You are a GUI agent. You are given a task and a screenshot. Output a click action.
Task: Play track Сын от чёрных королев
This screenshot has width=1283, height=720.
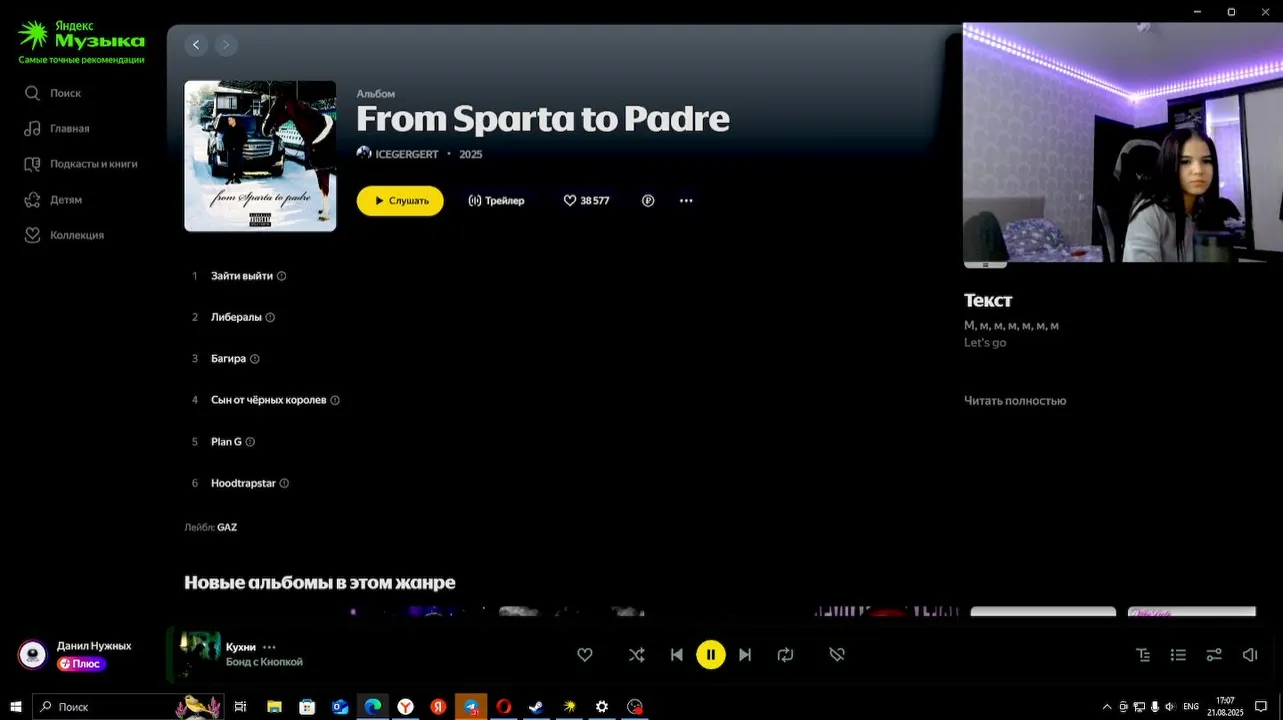pyautogui.click(x=268, y=400)
